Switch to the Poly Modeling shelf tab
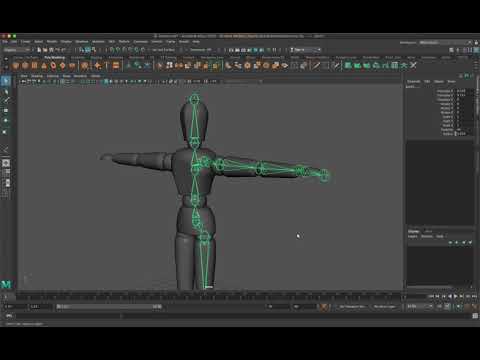480x360 pixels. click(54, 58)
